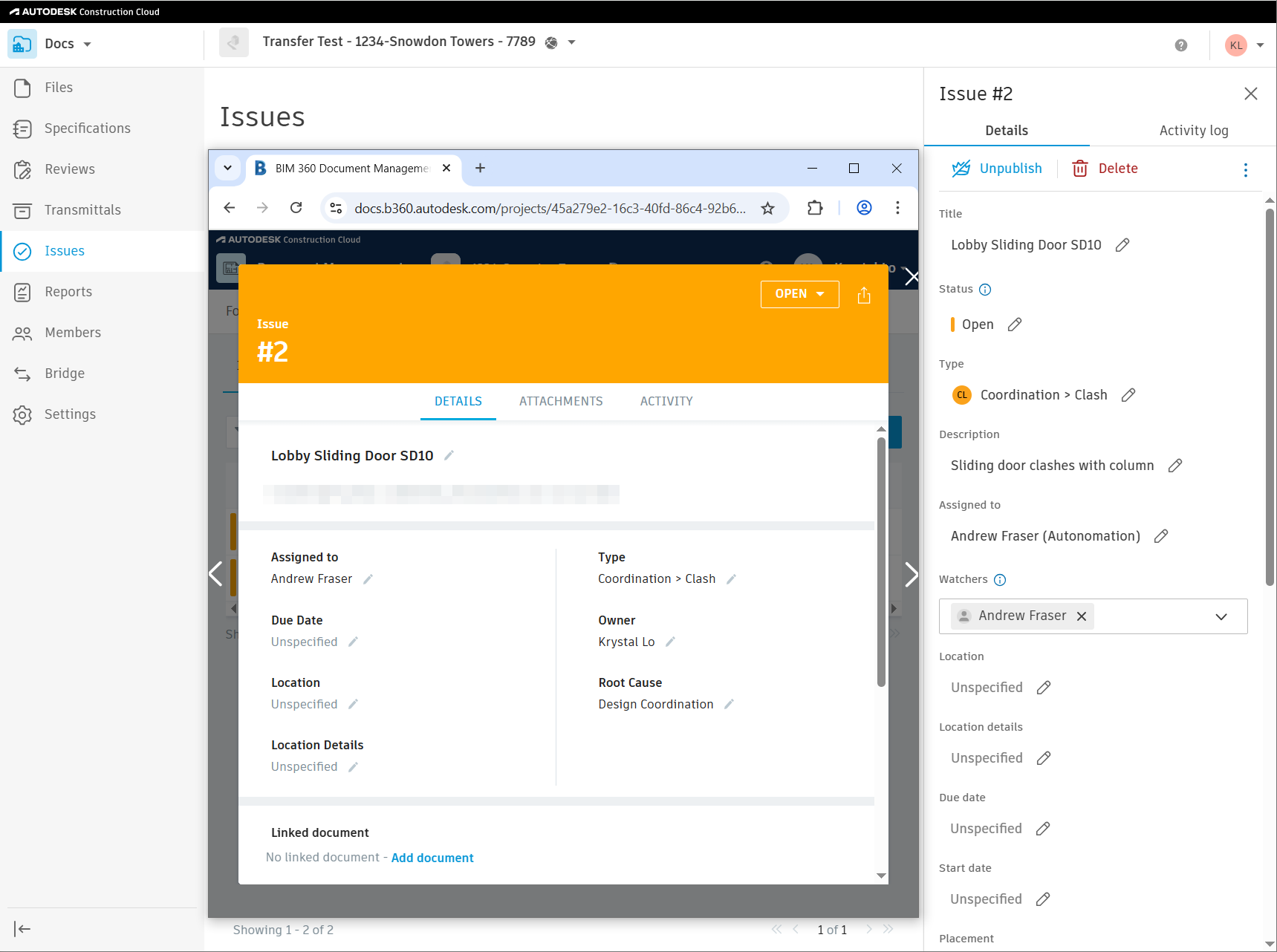The image size is (1277, 952).
Task: Select the DETAILS tab in BIM 360
Action: [x=458, y=402]
